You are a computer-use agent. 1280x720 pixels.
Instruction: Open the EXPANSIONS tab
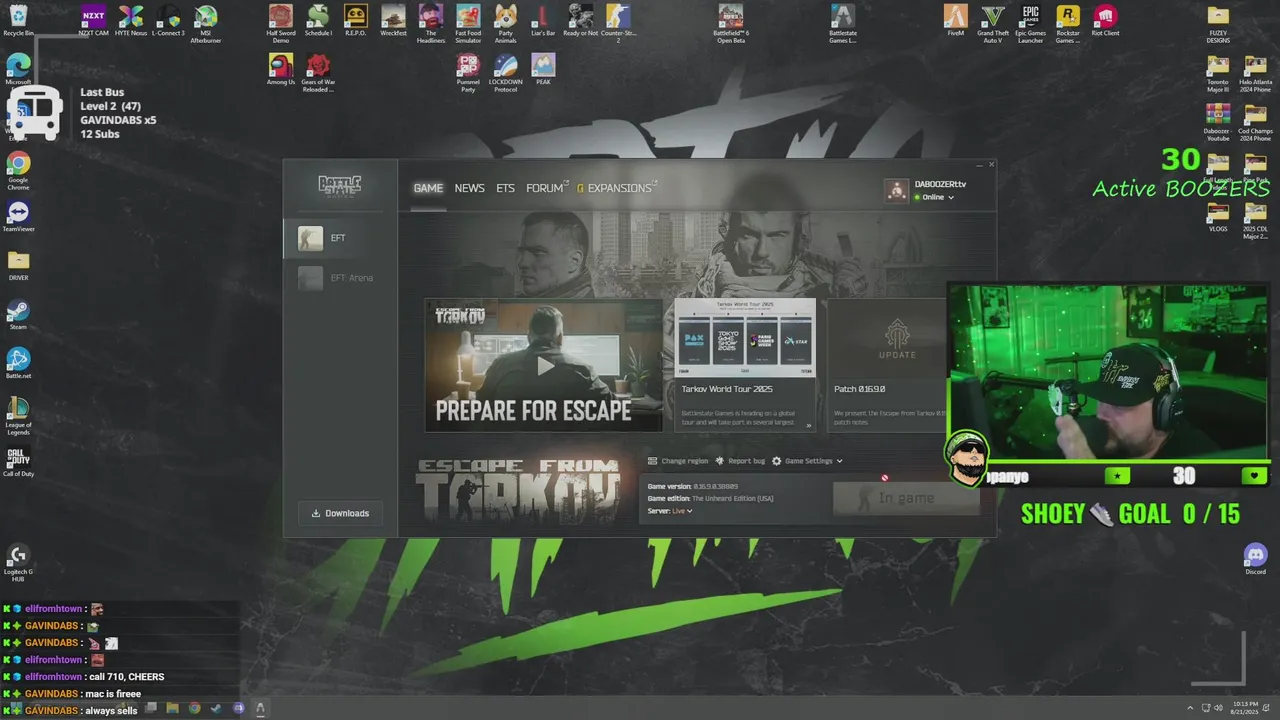(618, 188)
